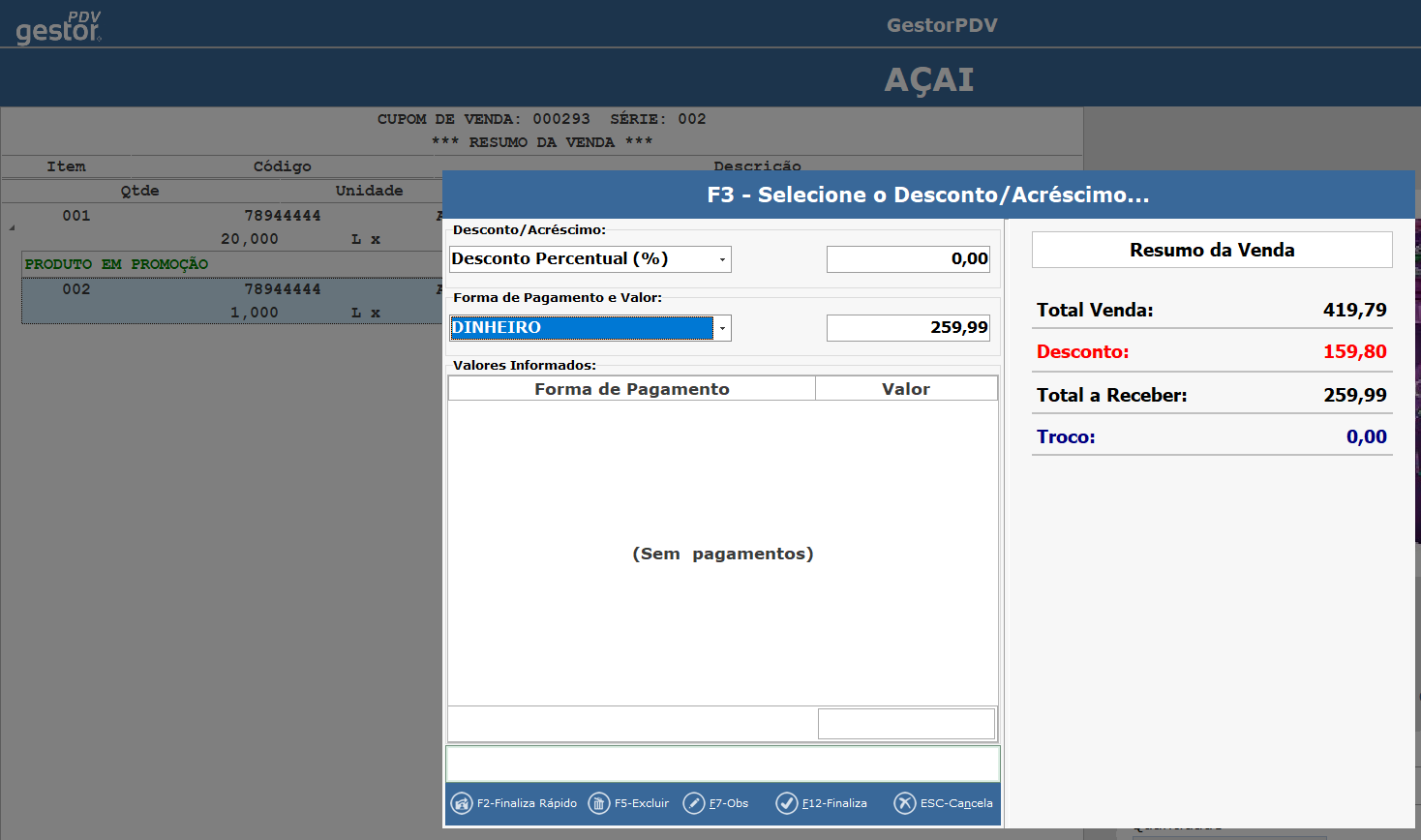Click the payment value field showing 259,99
1421x840 pixels.
tap(907, 328)
